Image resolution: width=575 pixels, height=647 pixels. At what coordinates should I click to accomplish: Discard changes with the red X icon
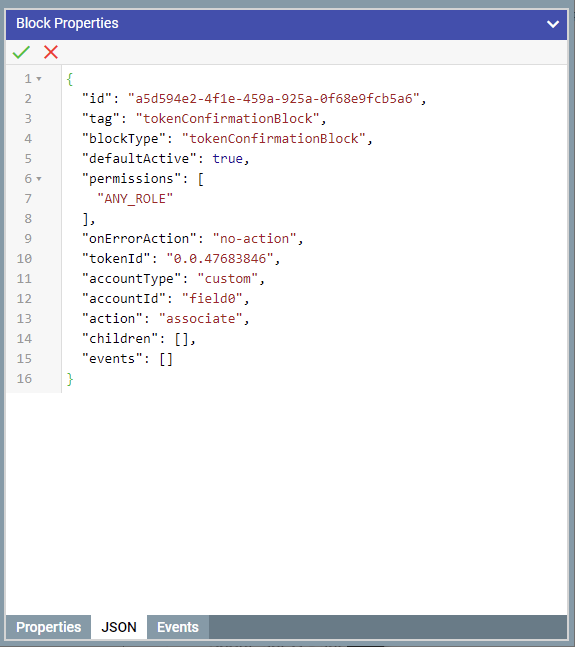tap(51, 52)
